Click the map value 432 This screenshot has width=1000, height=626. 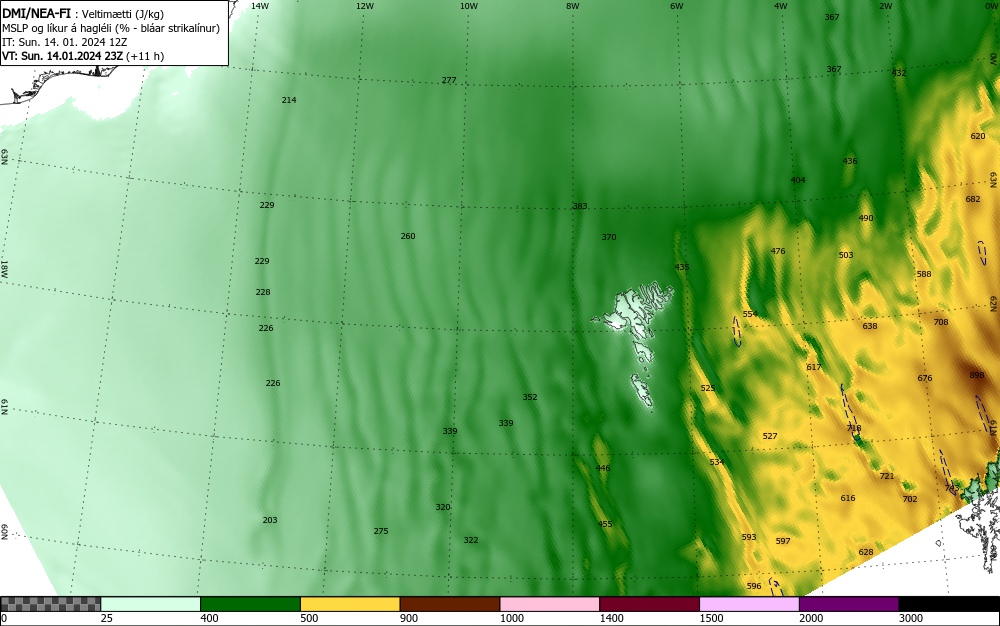pyautogui.click(x=899, y=73)
